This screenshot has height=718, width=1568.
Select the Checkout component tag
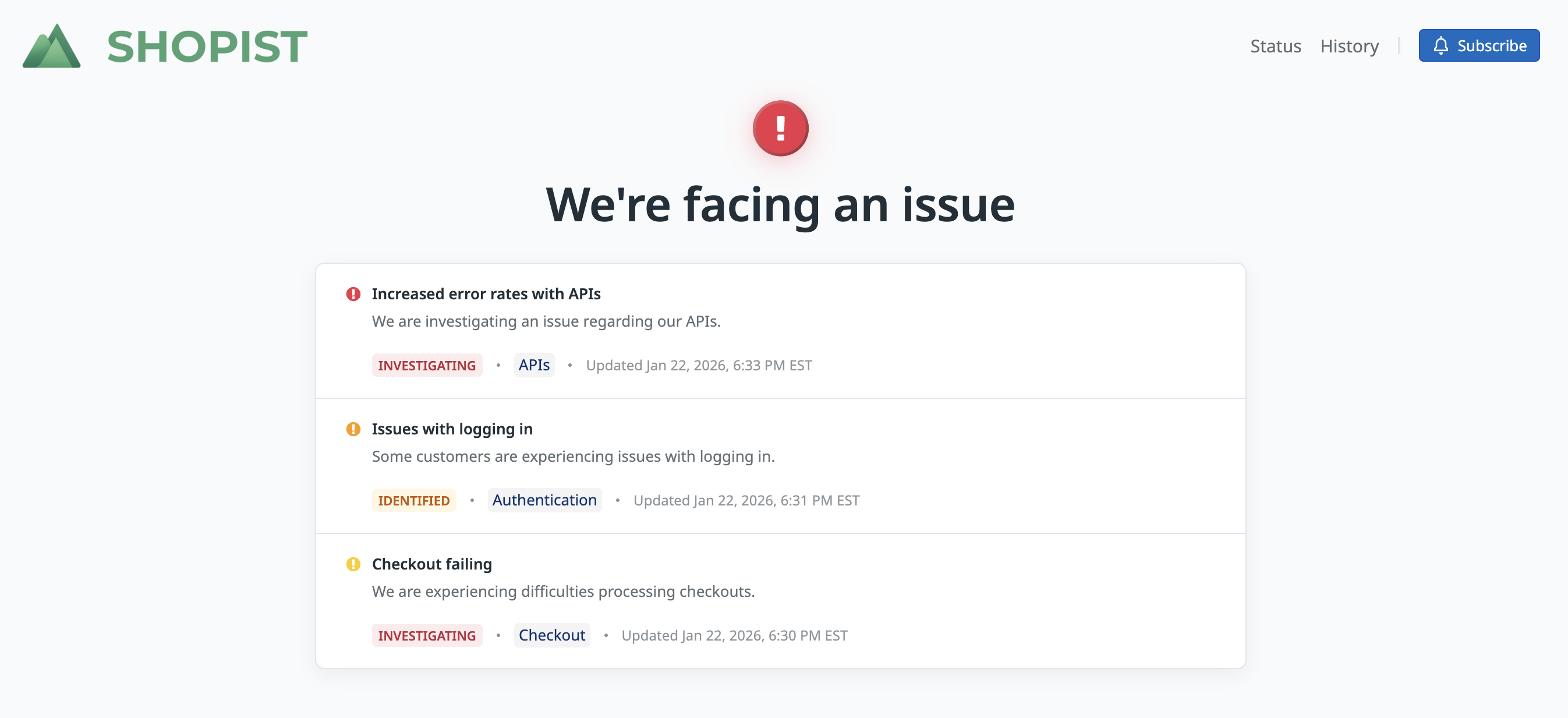551,636
